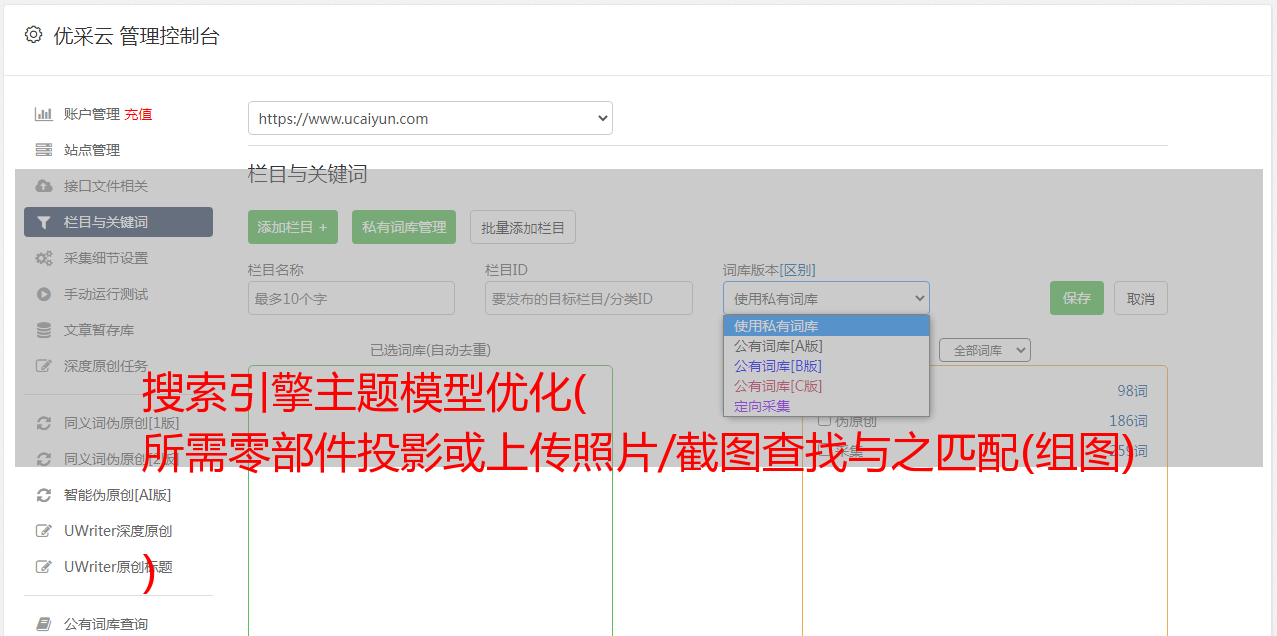Image resolution: width=1277 pixels, height=636 pixels.
Task: Click the server icon next to 站点管理
Action: pyautogui.click(x=44, y=150)
